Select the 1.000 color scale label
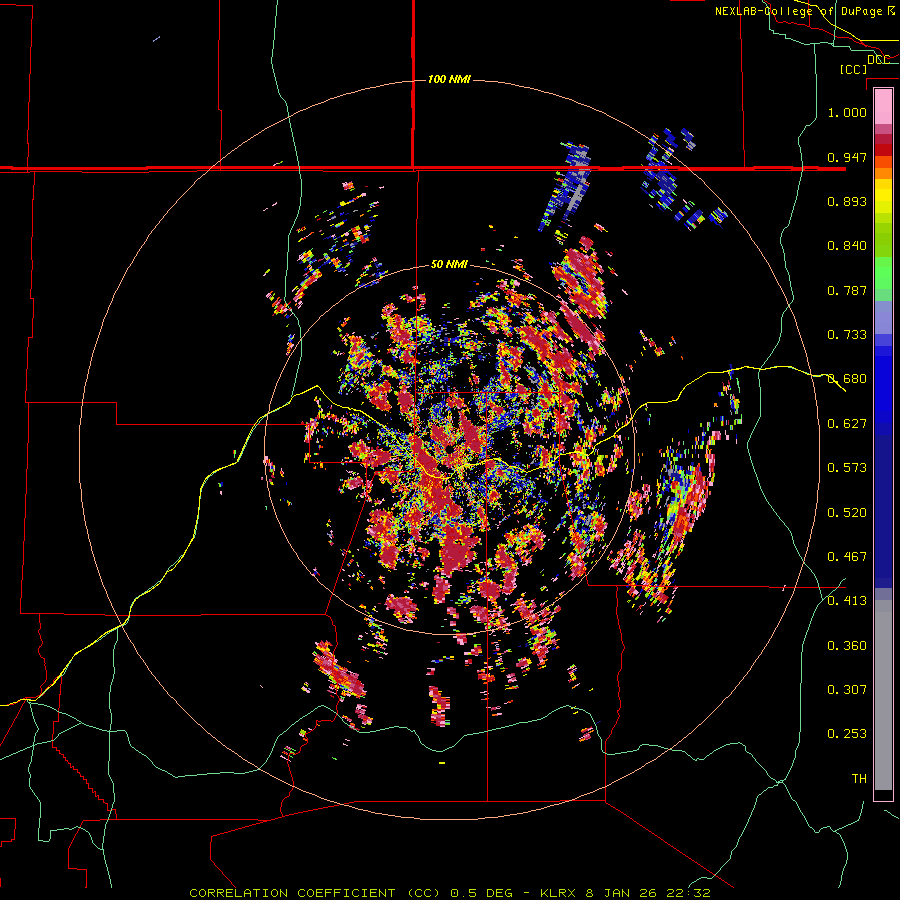The image size is (900, 900). coord(847,112)
